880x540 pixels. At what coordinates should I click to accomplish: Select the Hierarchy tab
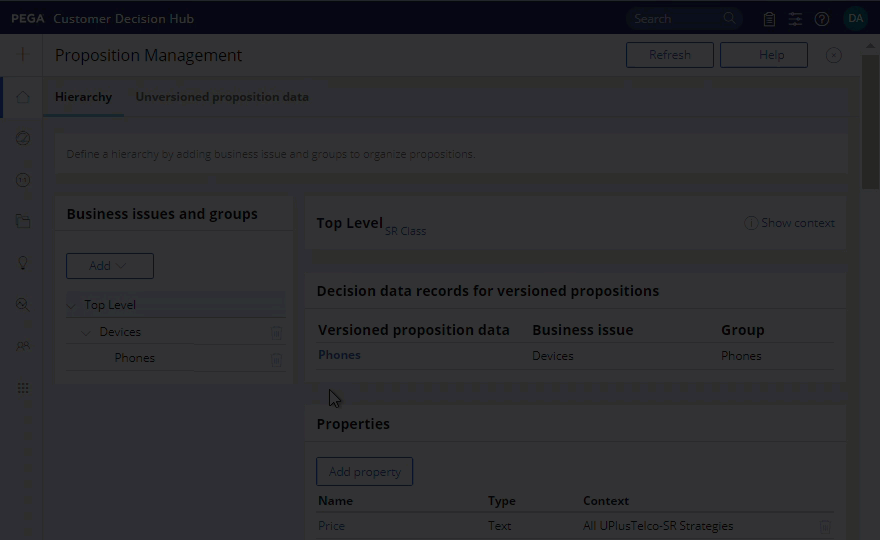tap(83, 97)
